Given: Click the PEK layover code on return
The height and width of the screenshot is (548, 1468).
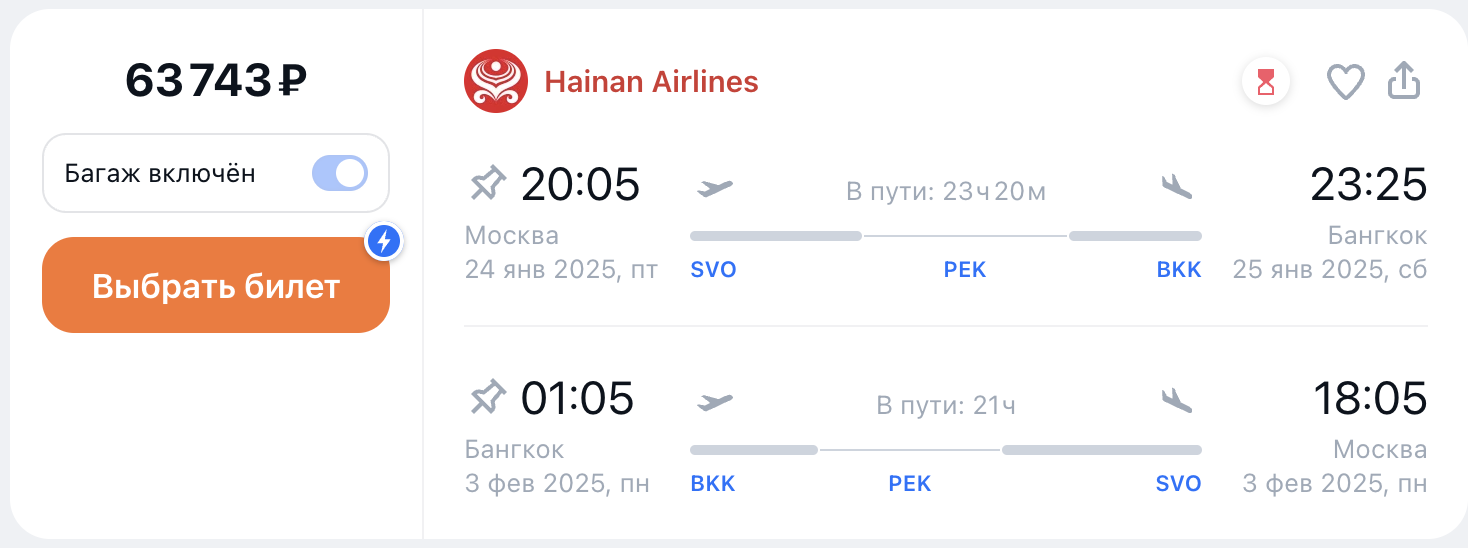Looking at the screenshot, I should click(909, 484).
